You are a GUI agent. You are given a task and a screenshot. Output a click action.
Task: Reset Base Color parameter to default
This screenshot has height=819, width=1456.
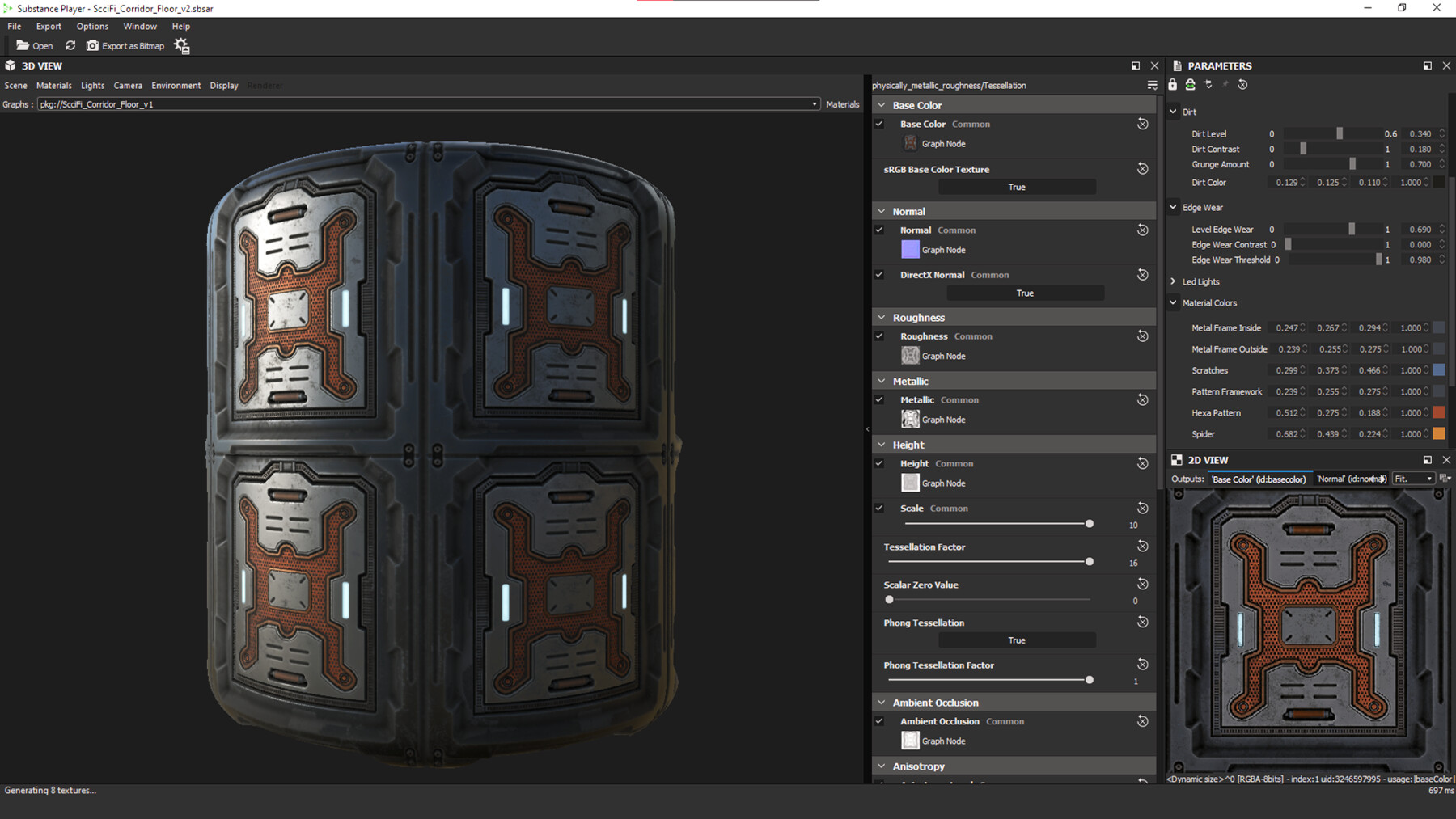click(x=1142, y=124)
